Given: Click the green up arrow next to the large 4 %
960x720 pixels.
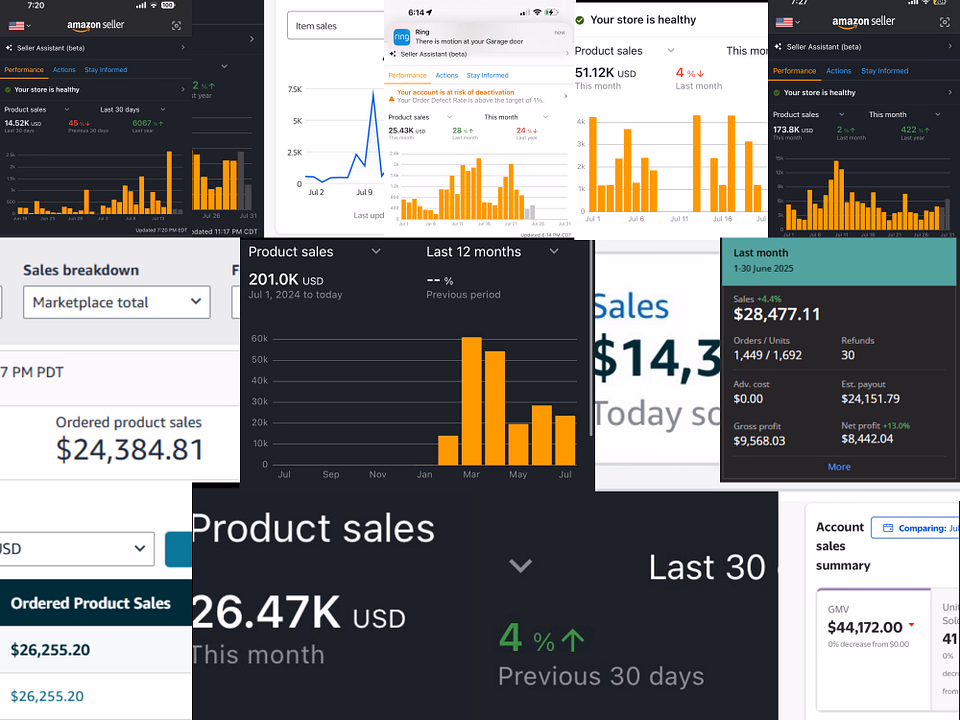Looking at the screenshot, I should point(572,640).
